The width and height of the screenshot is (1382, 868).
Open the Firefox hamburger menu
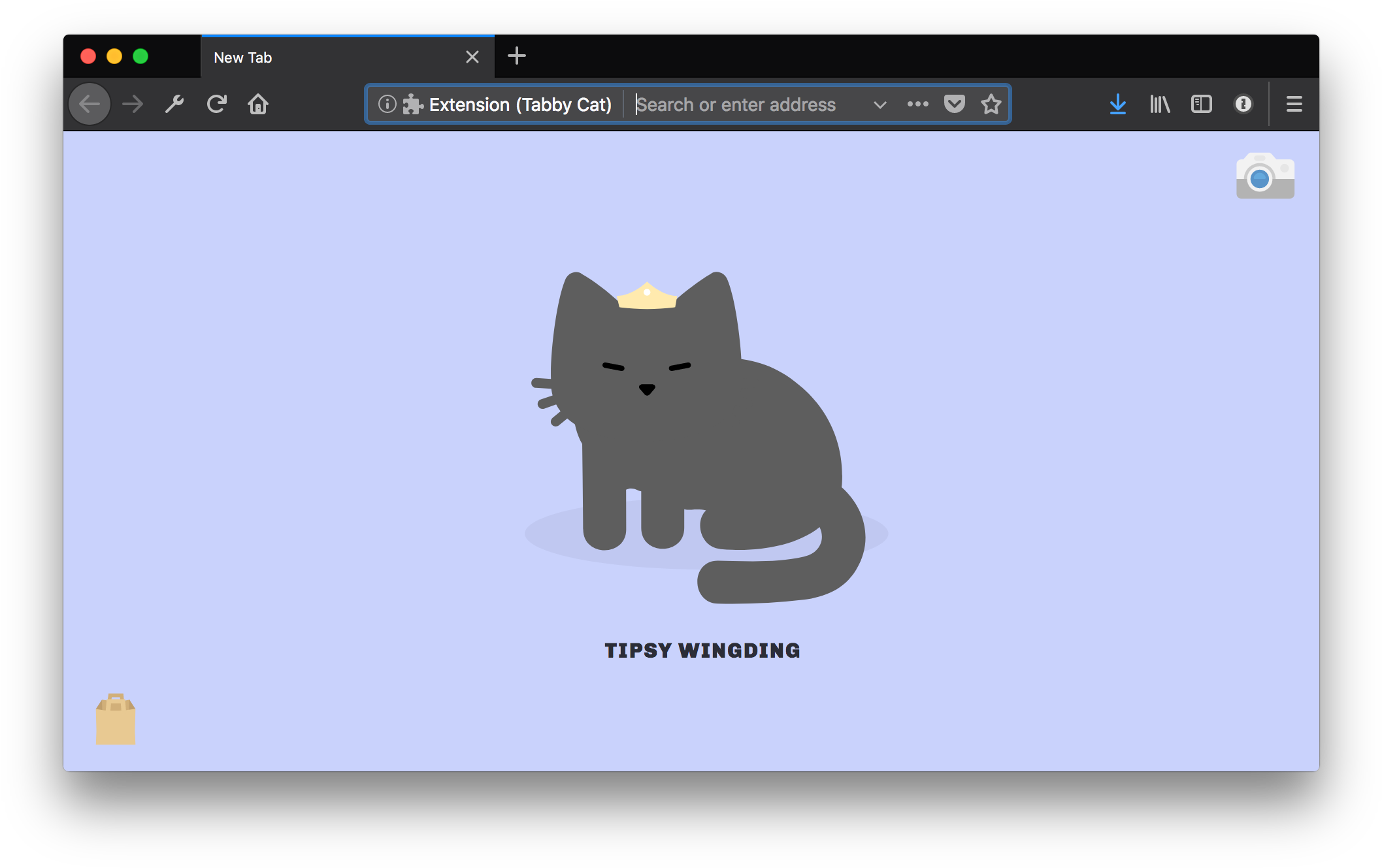click(x=1294, y=104)
